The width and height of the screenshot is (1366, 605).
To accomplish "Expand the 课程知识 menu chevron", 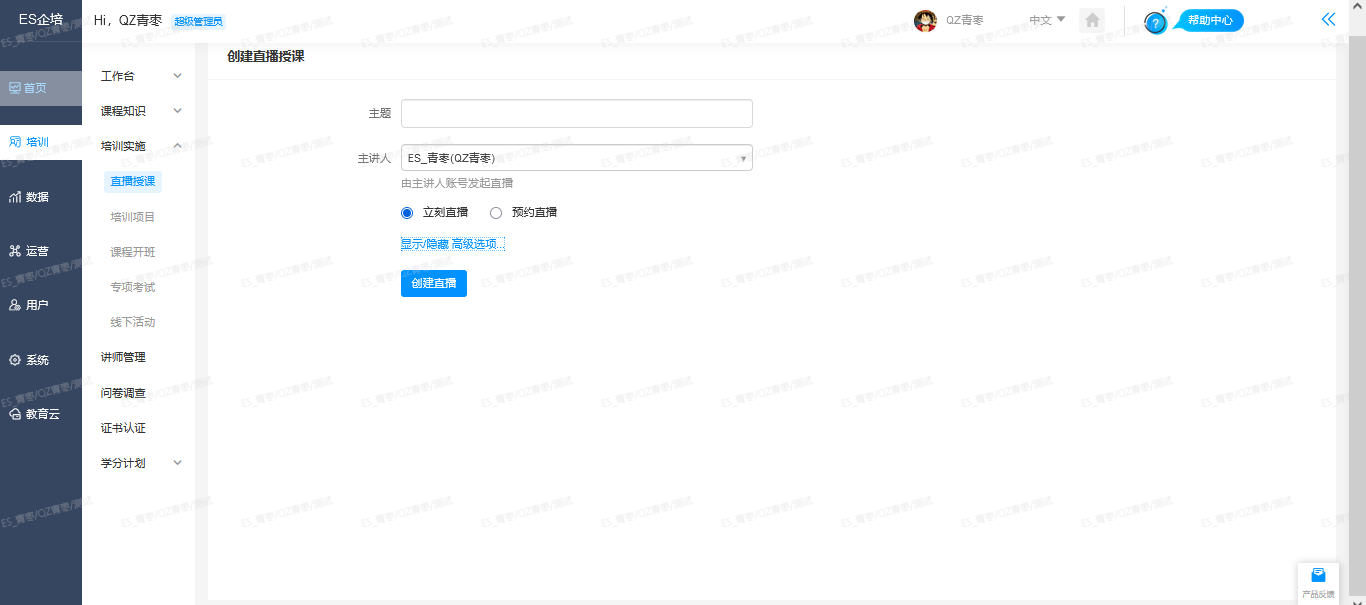I will [178, 111].
